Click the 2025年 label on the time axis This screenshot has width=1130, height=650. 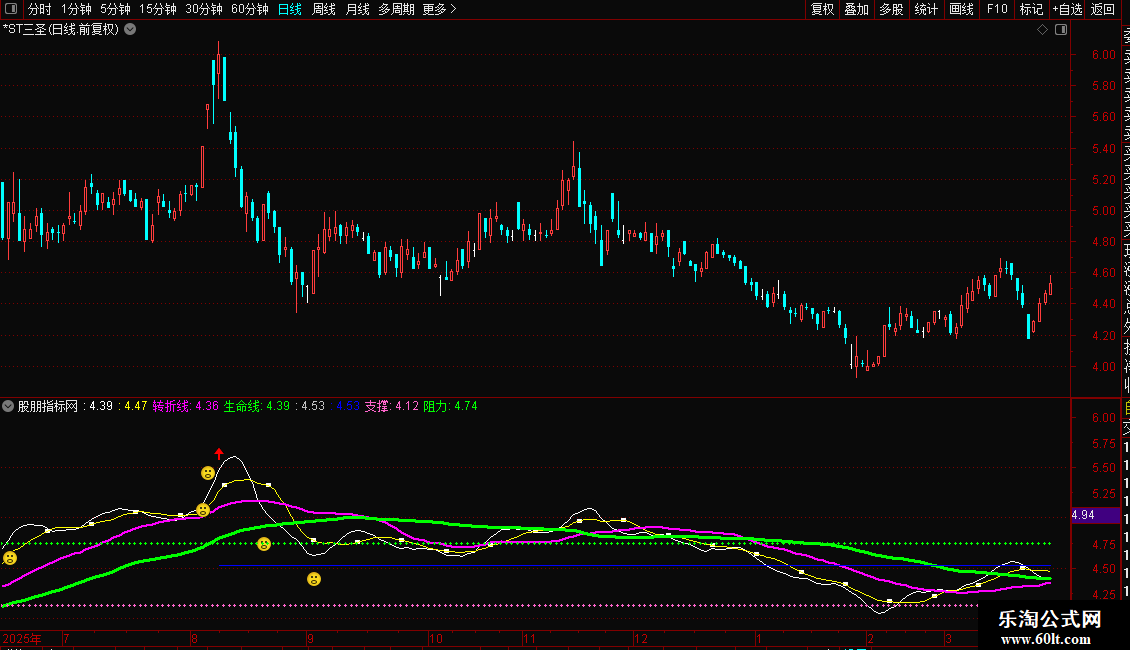pos(22,638)
